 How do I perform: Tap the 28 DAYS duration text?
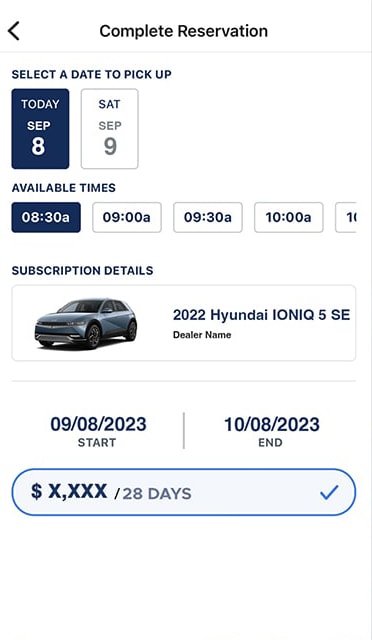157,494
